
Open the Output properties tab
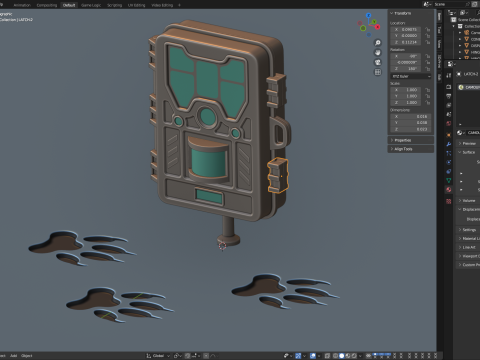pos(449,96)
